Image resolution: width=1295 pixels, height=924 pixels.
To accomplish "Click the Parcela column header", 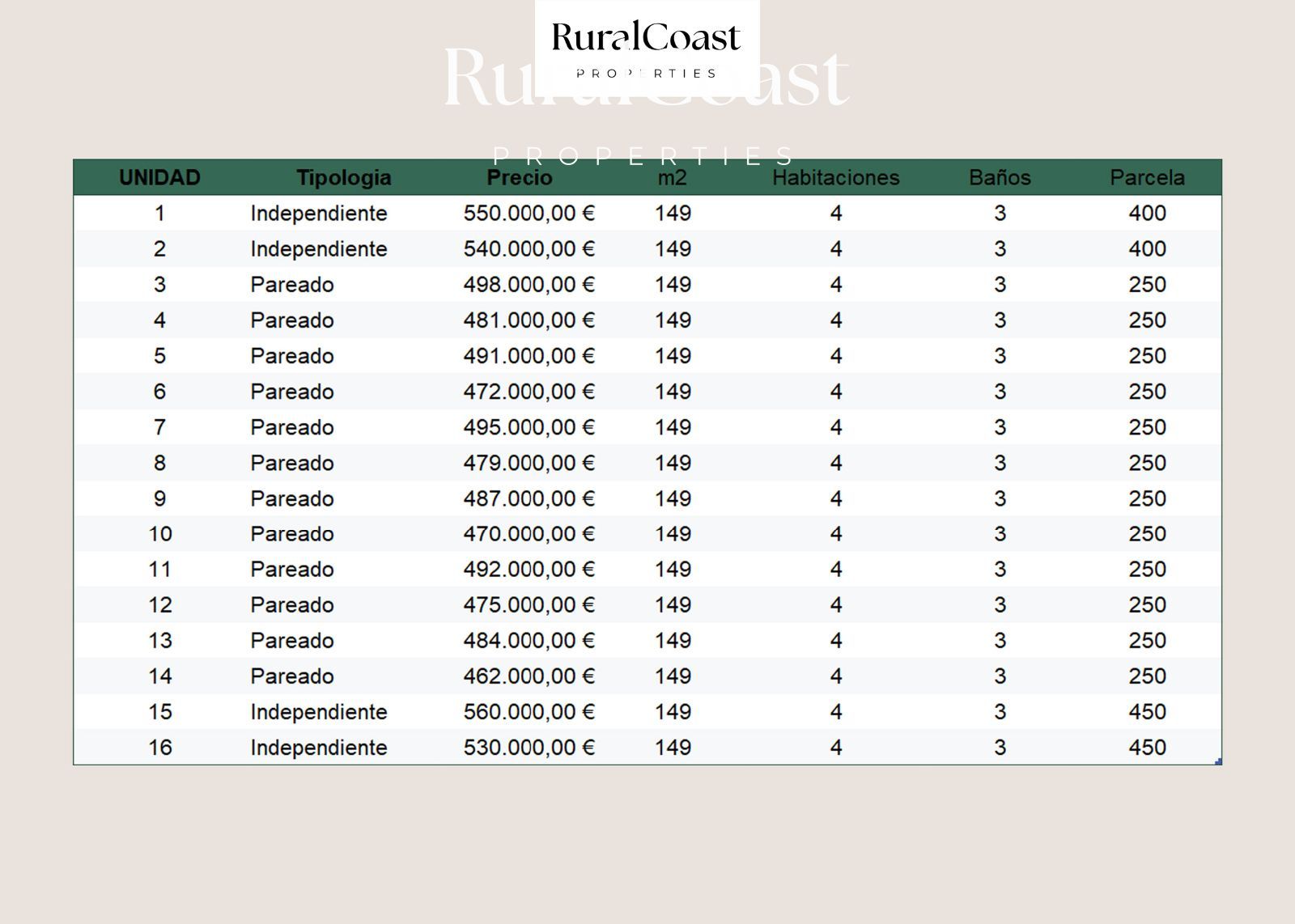I will point(1147,178).
